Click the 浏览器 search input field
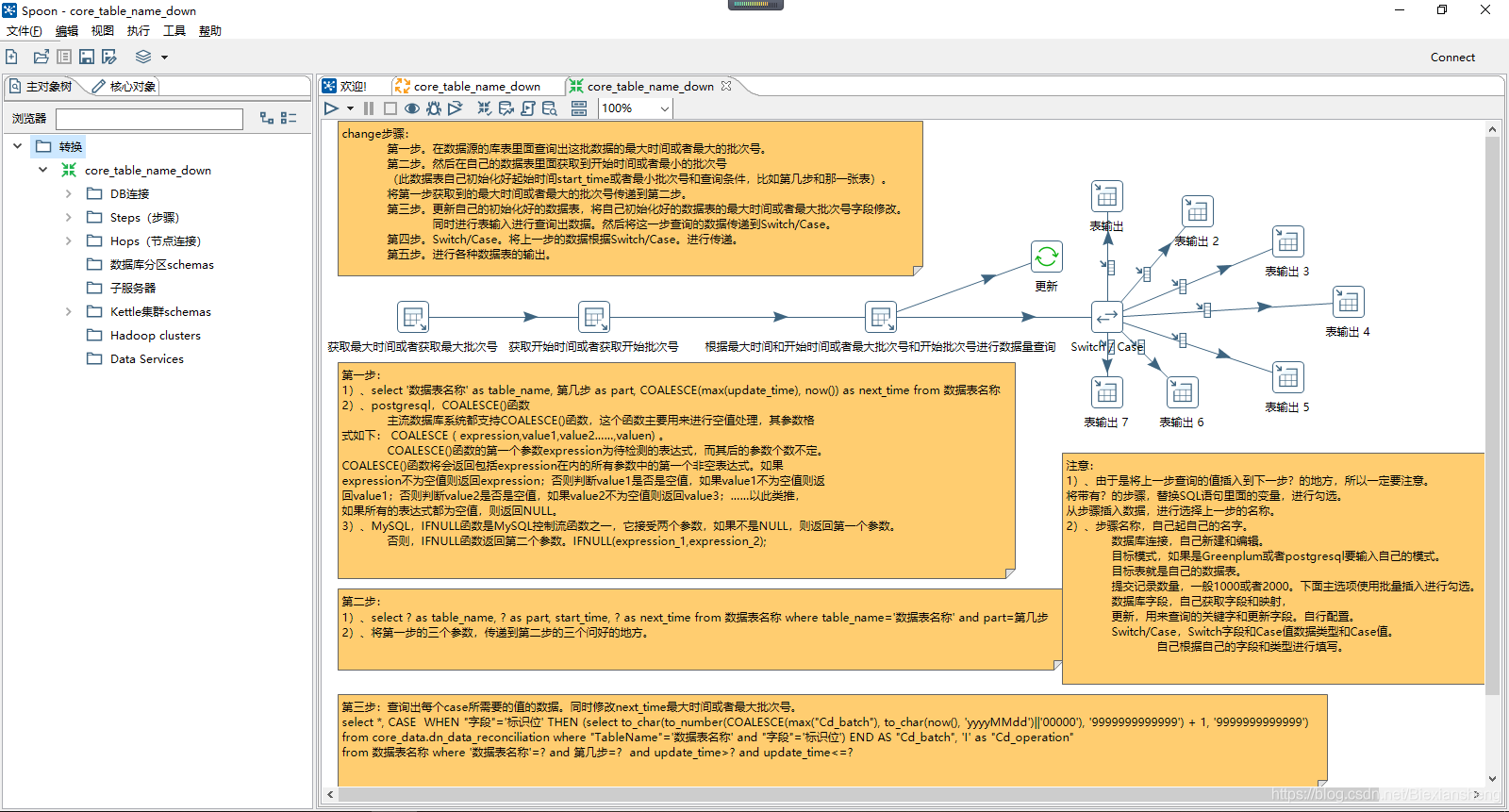 149,119
